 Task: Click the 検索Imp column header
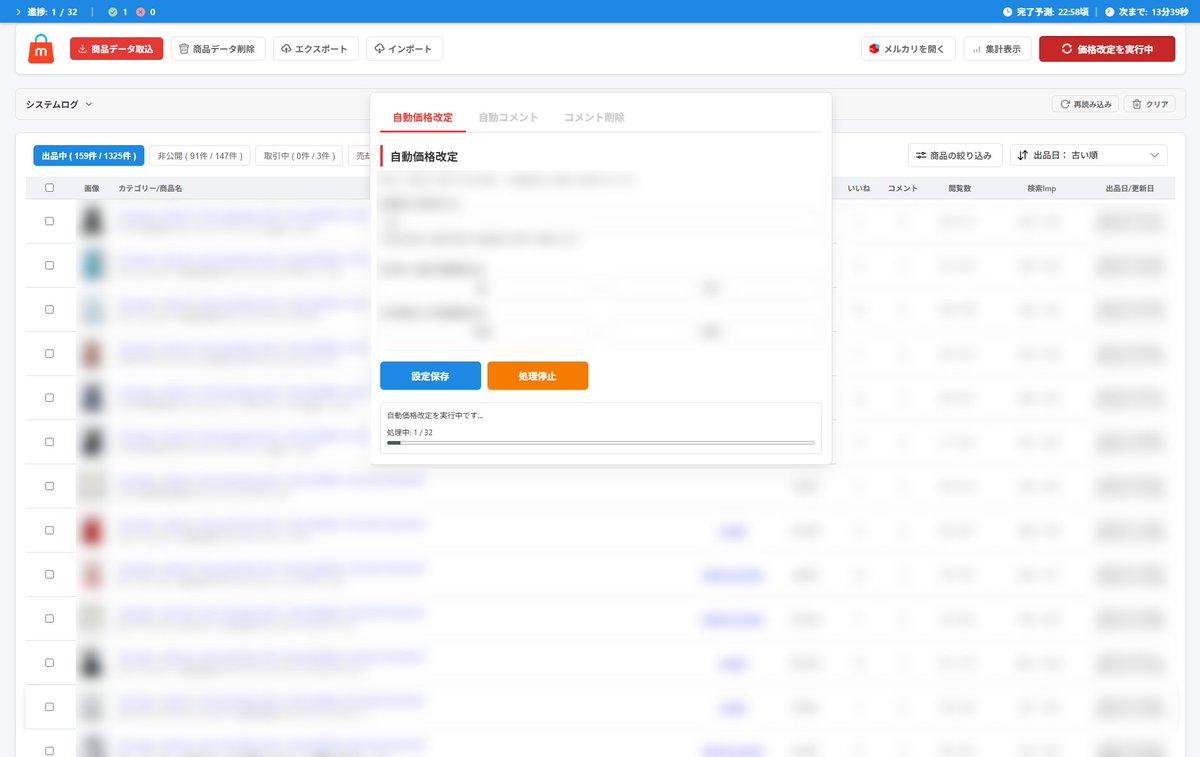(x=1042, y=188)
